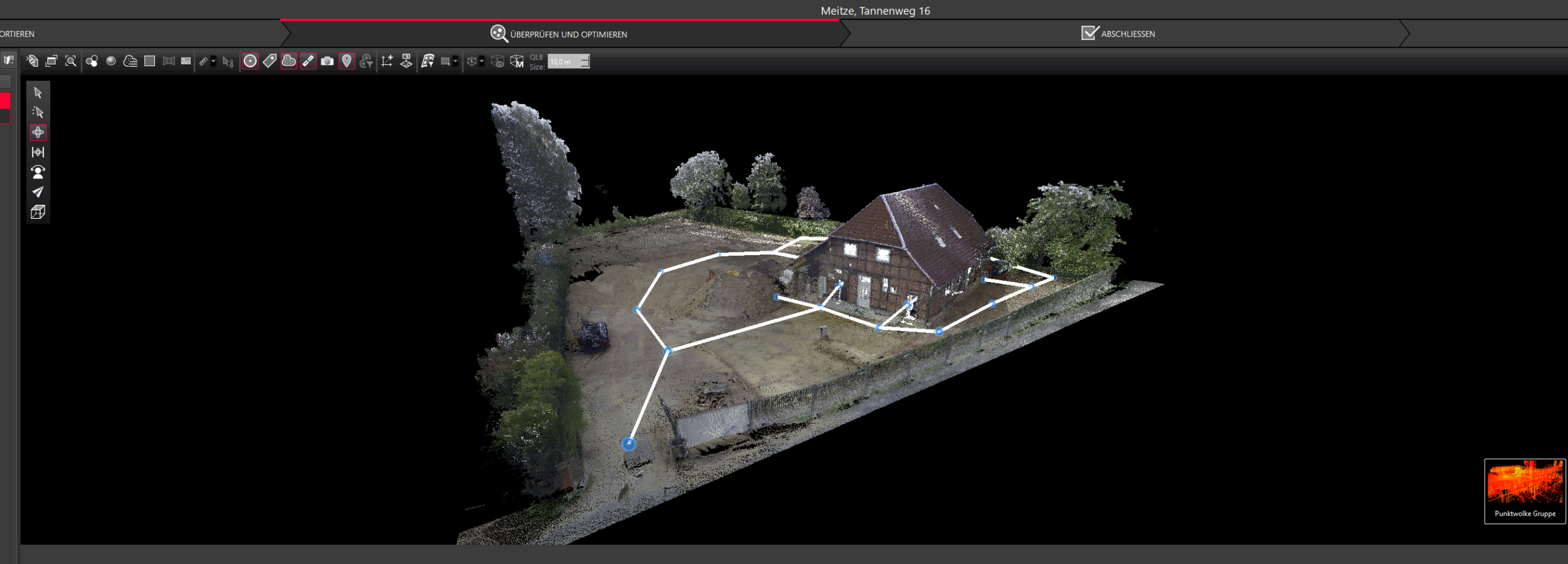The height and width of the screenshot is (564, 1568).
Task: Activate the orbit navigation tool
Action: pos(38,132)
